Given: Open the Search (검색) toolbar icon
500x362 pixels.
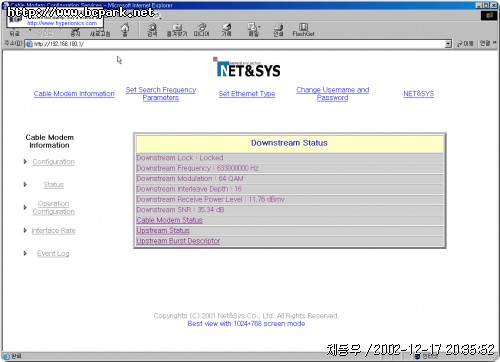Looking at the screenshot, I should [152, 30].
